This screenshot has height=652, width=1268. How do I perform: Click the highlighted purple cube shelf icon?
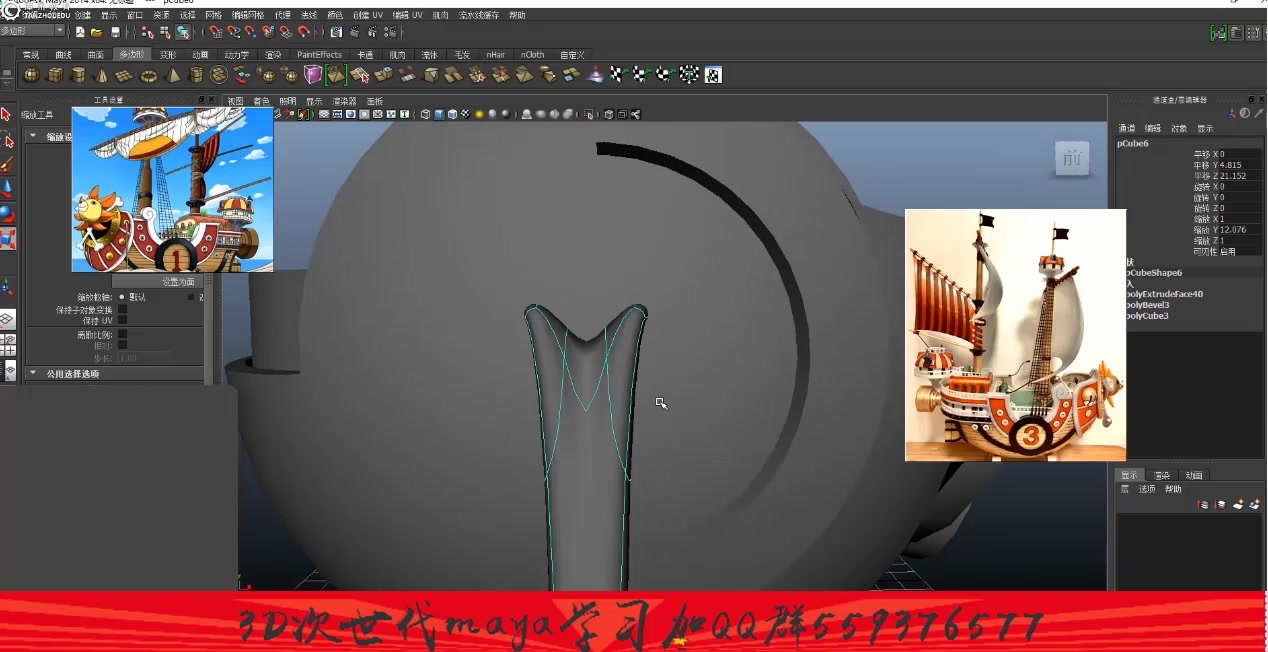[x=312, y=75]
